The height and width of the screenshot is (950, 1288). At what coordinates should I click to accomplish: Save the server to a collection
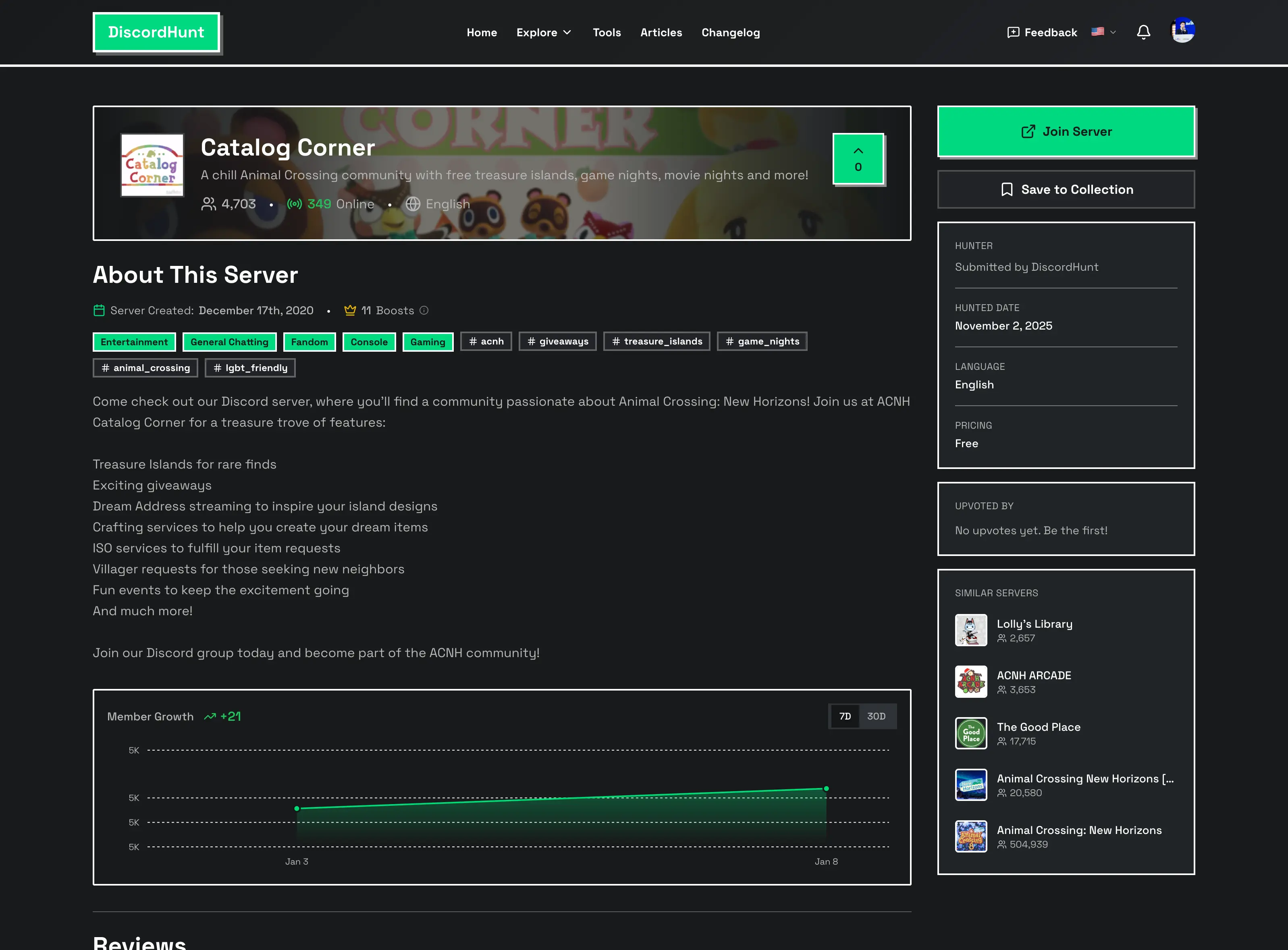tap(1066, 189)
